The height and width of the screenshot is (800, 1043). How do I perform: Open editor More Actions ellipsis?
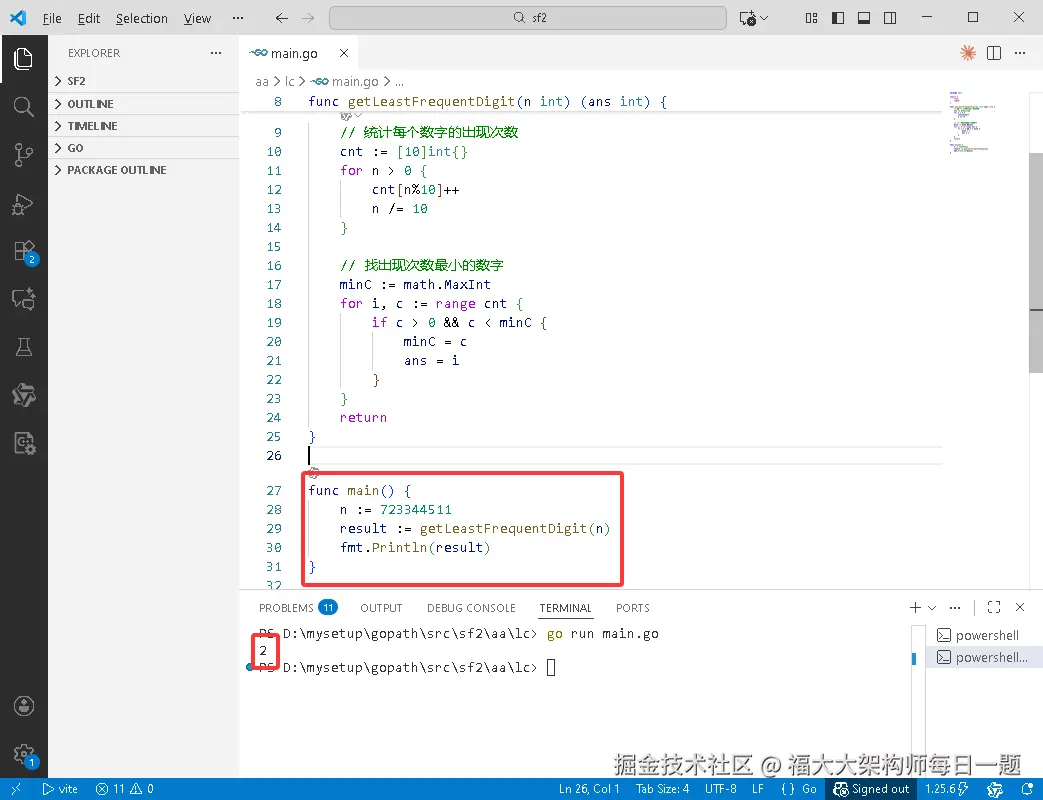[x=1020, y=53]
